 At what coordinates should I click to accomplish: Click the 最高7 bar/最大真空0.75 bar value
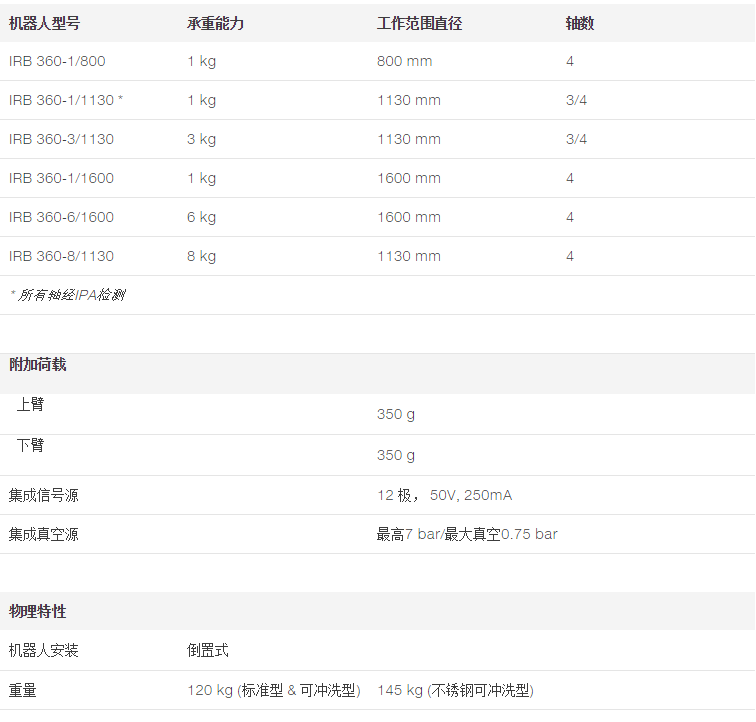[x=467, y=534]
